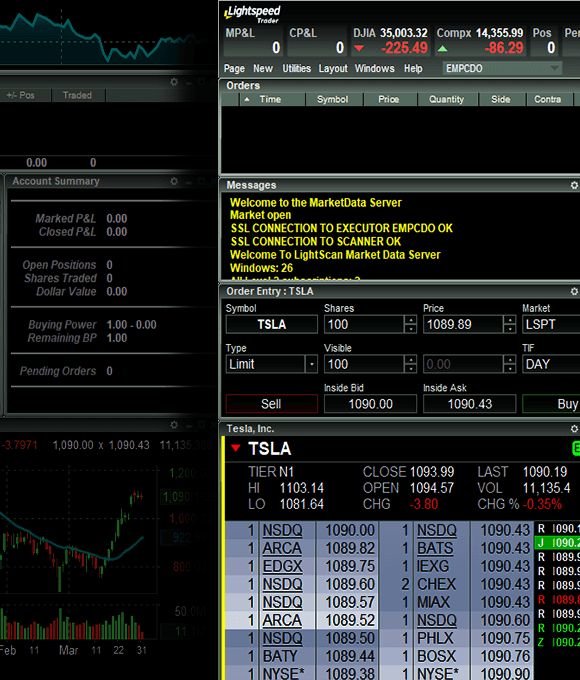Select the BATY bid at 1089.44

(x=302, y=657)
